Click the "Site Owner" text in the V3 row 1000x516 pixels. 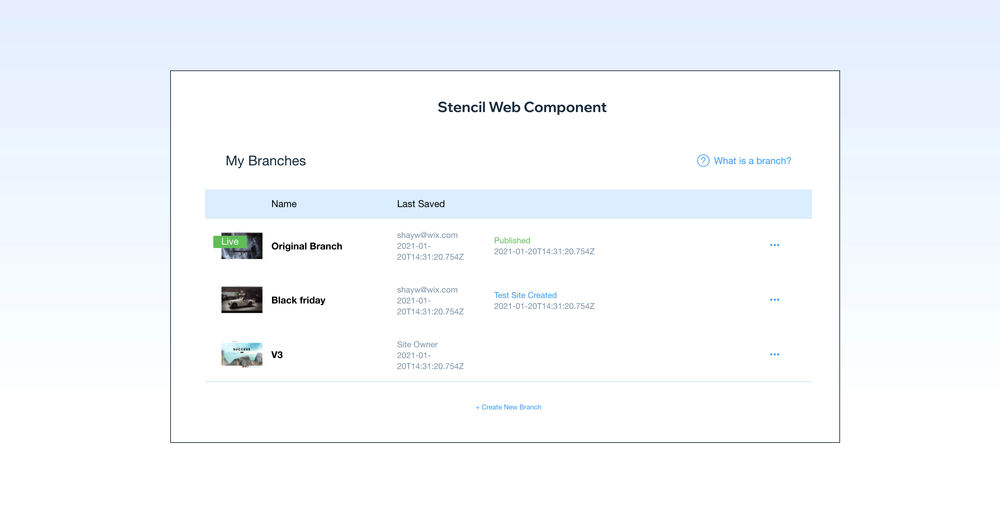pyautogui.click(x=417, y=344)
